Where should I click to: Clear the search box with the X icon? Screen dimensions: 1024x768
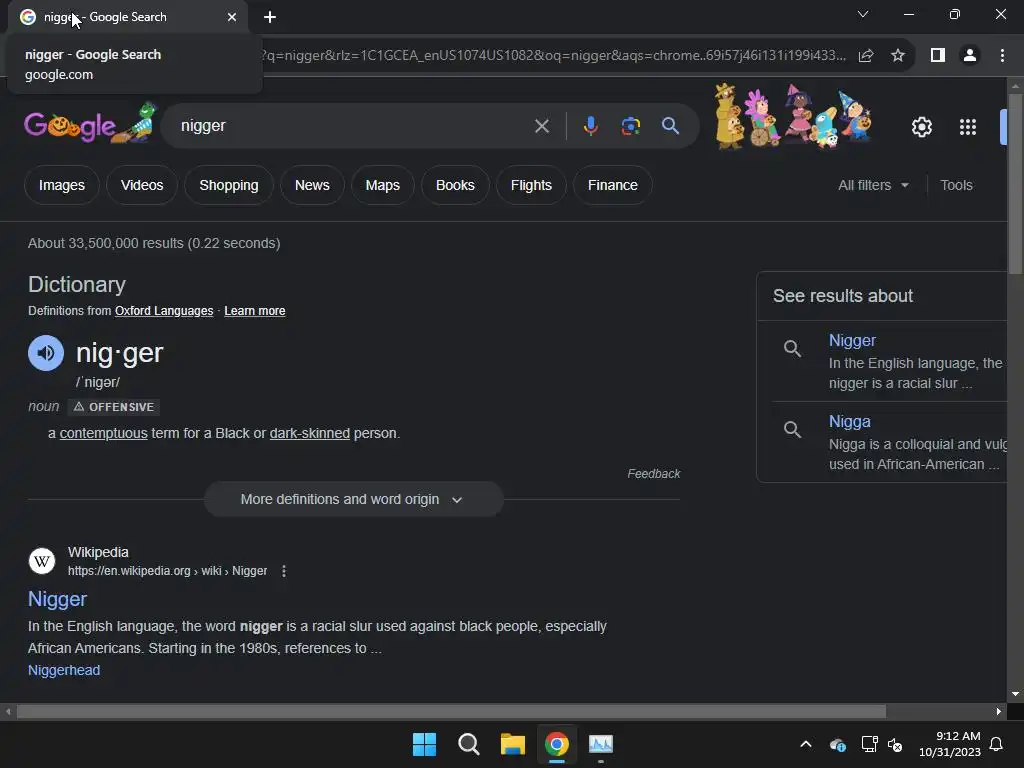[541, 126]
